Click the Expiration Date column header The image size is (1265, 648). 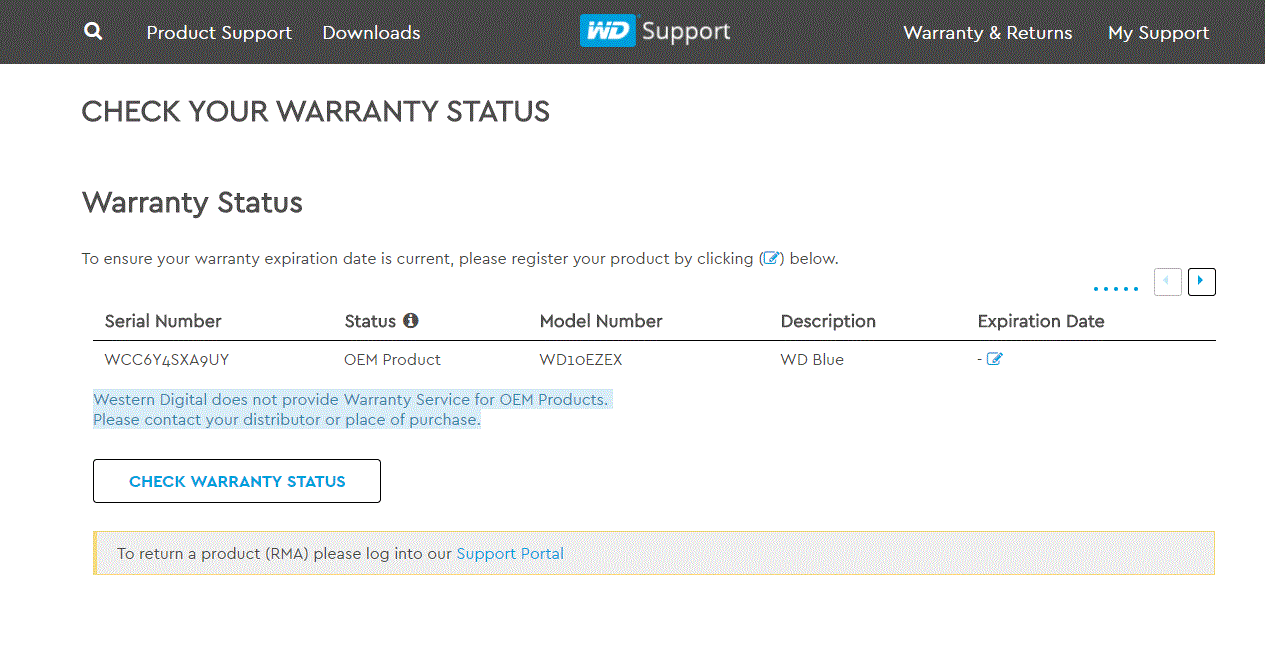pos(1041,321)
